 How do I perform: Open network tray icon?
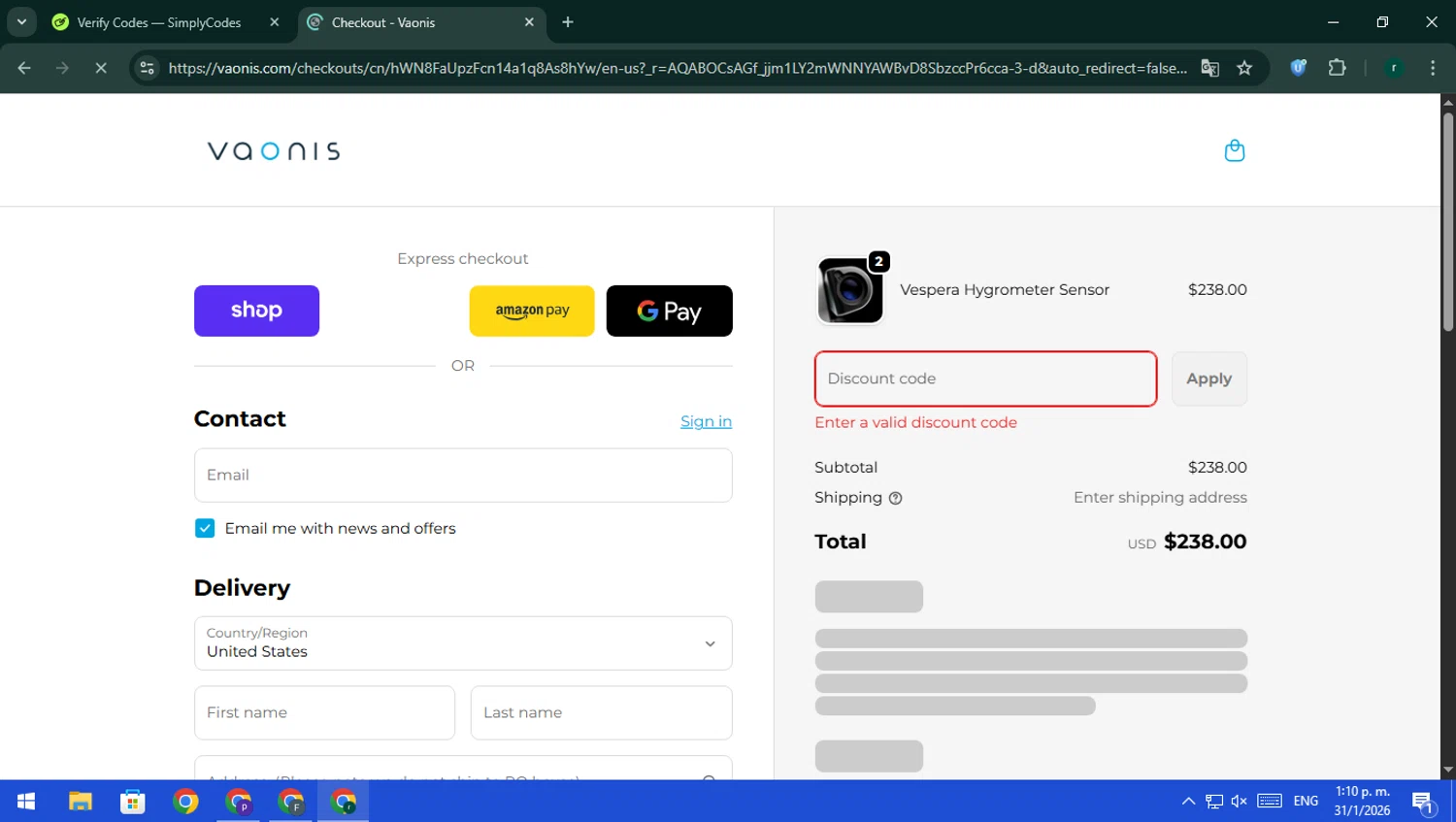(1214, 802)
